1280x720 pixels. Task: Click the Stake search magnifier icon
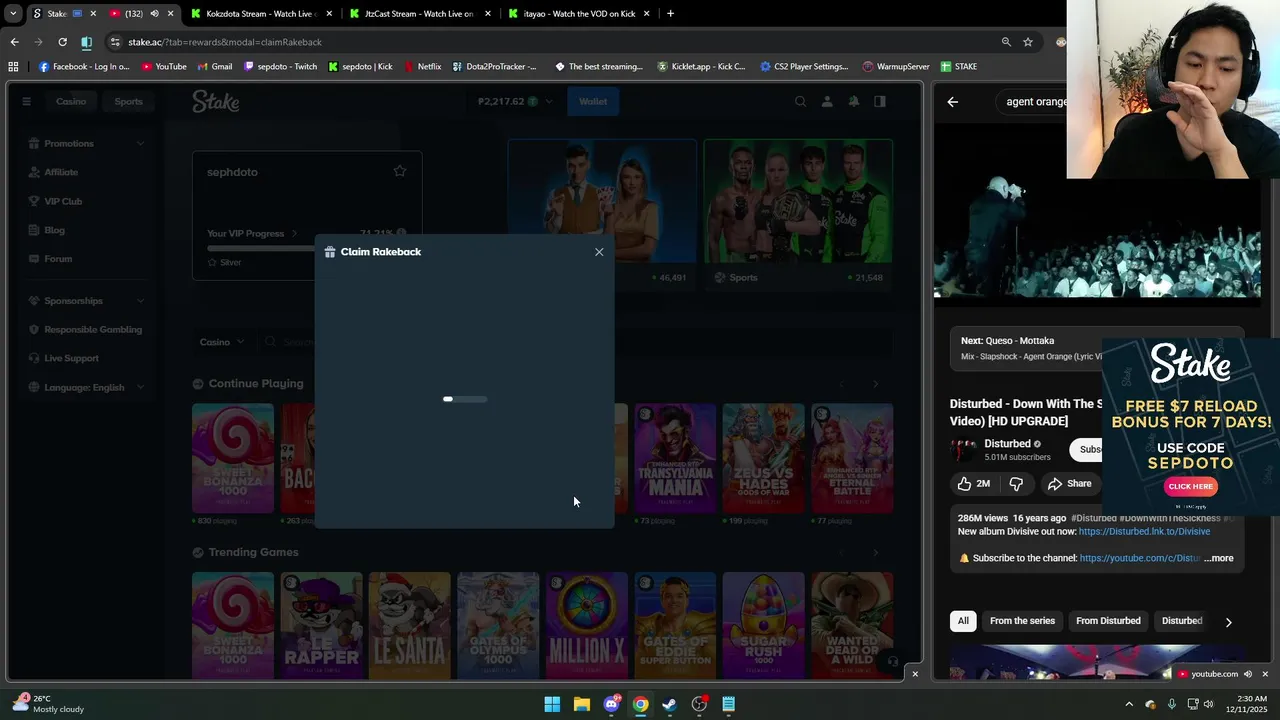(x=800, y=101)
